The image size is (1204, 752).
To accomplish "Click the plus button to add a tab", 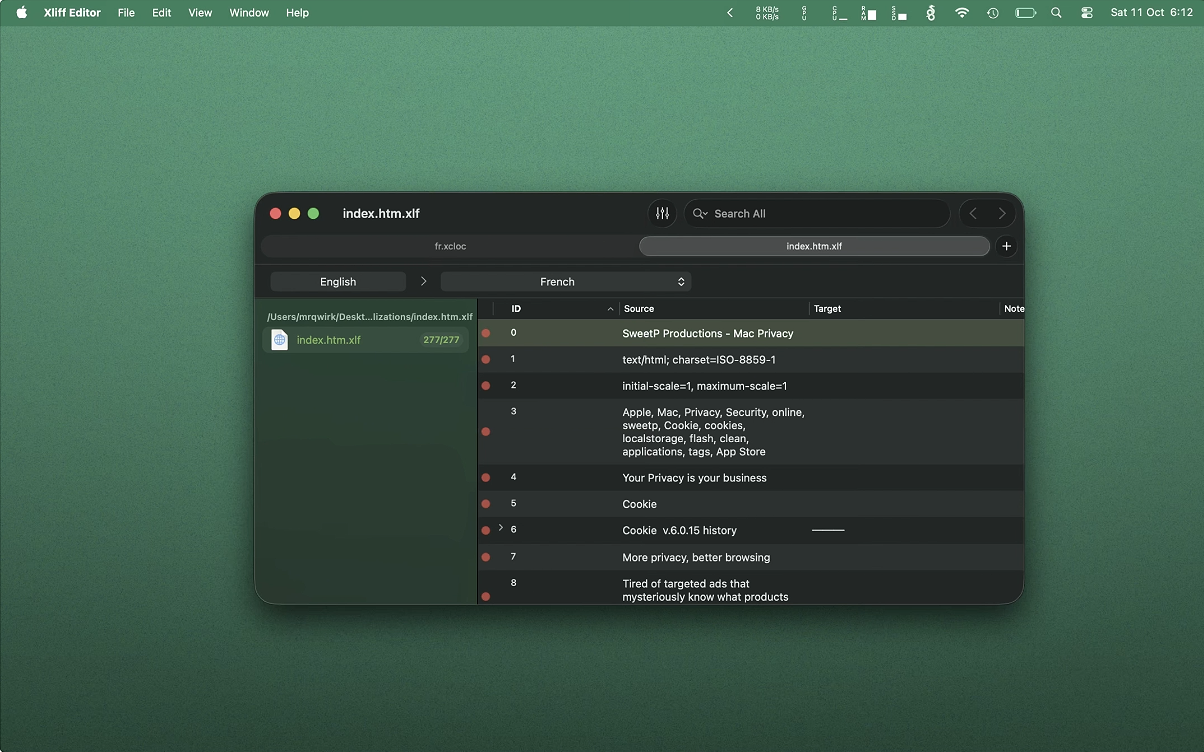I will point(1006,246).
